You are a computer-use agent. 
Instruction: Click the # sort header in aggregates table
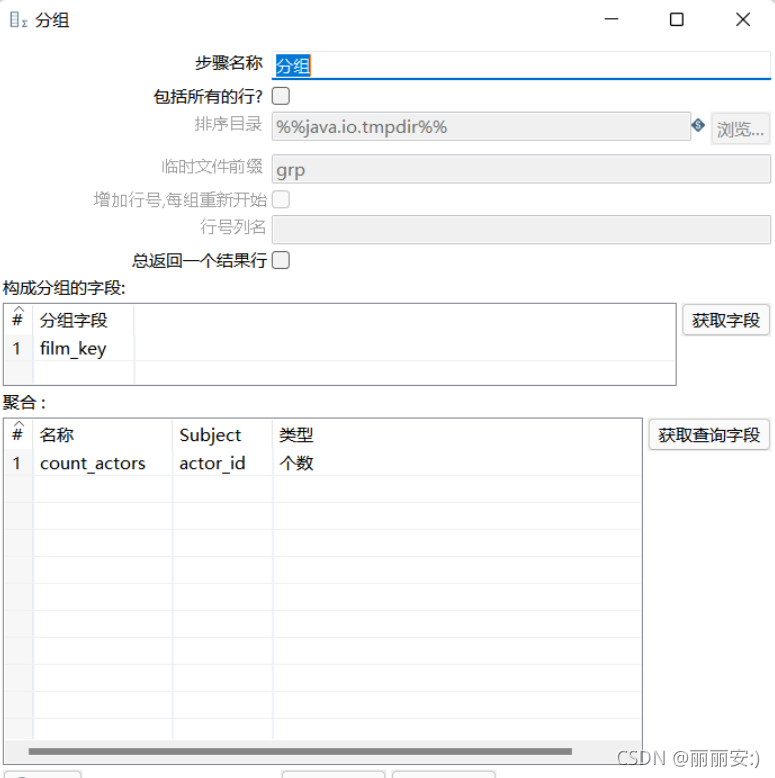pos(18,435)
